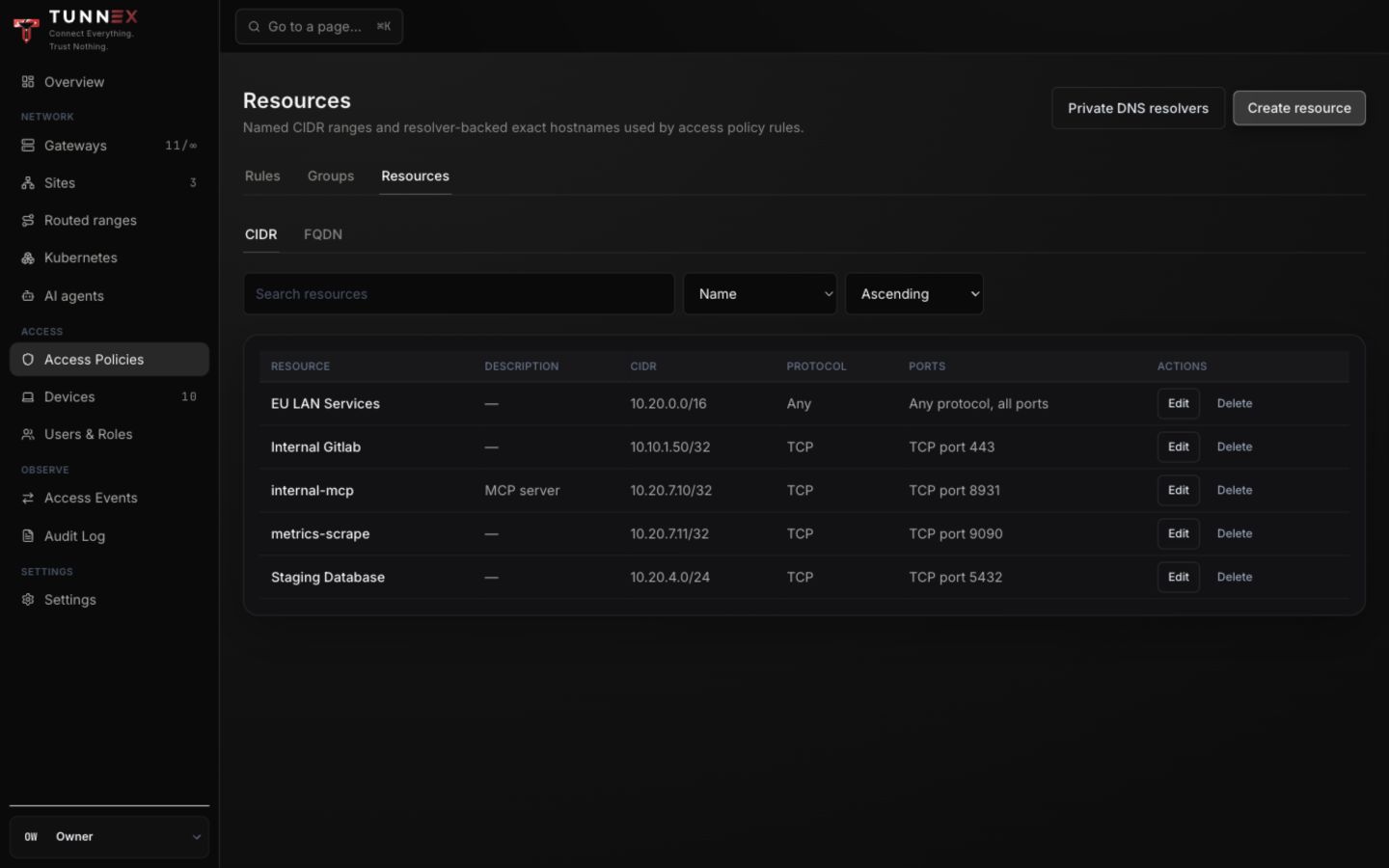Open Audit Log page
Screen dimensions: 1389x868
click(x=109, y=536)
